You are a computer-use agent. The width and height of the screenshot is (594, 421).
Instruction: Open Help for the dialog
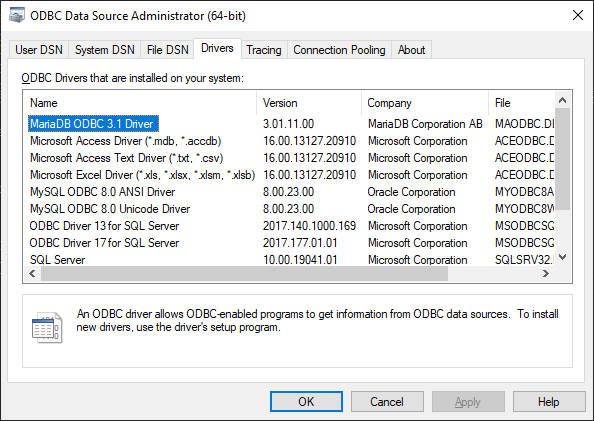coord(549,402)
